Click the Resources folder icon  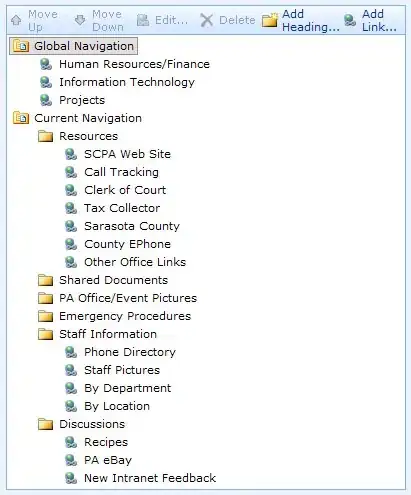tap(46, 136)
